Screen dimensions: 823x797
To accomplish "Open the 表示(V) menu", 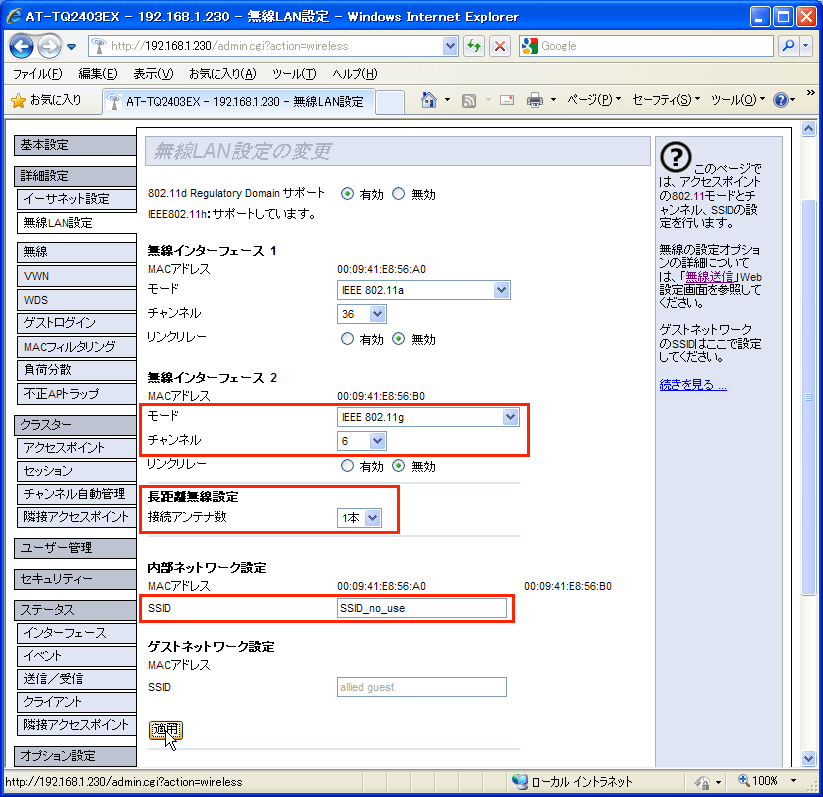I will click(153, 74).
